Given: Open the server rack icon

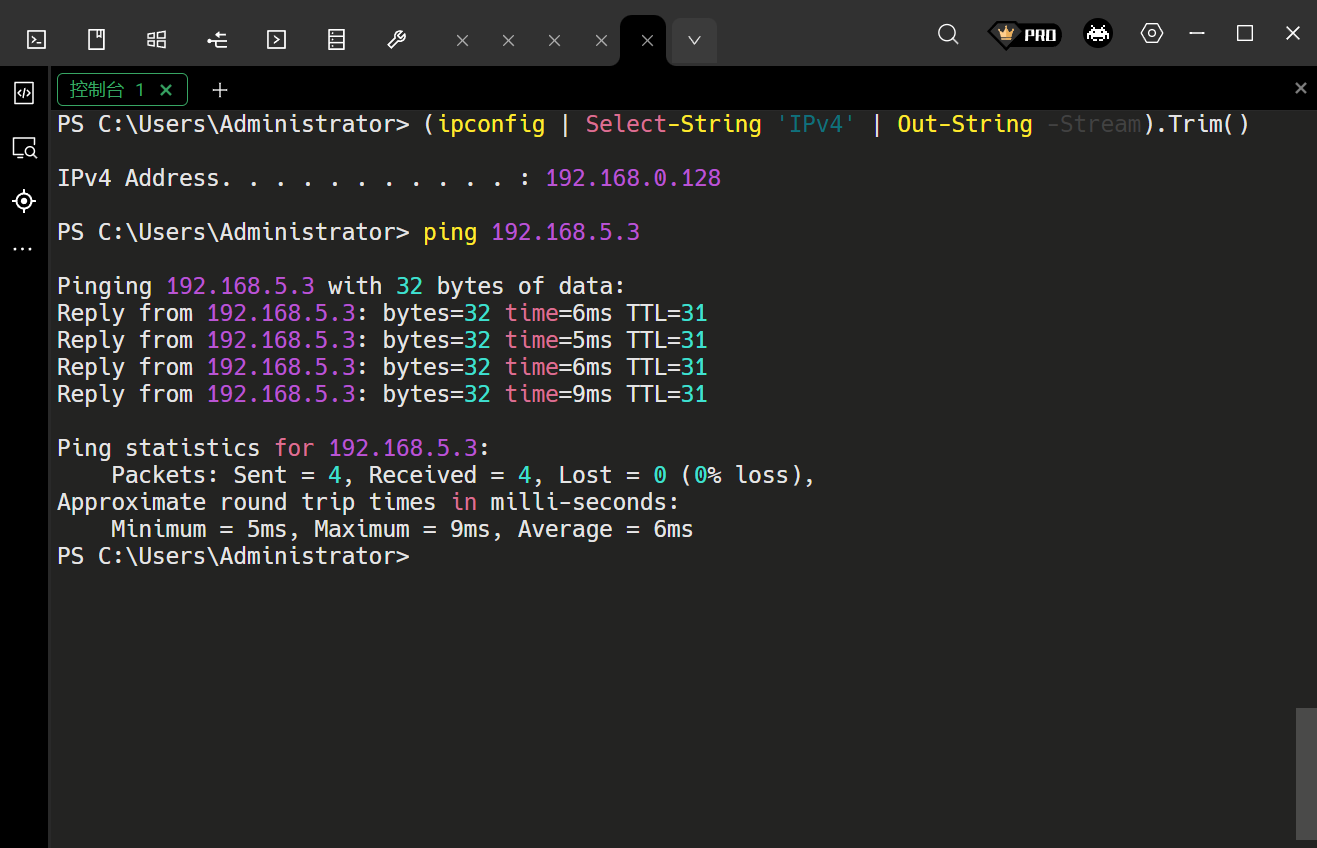Looking at the screenshot, I should pyautogui.click(x=336, y=40).
